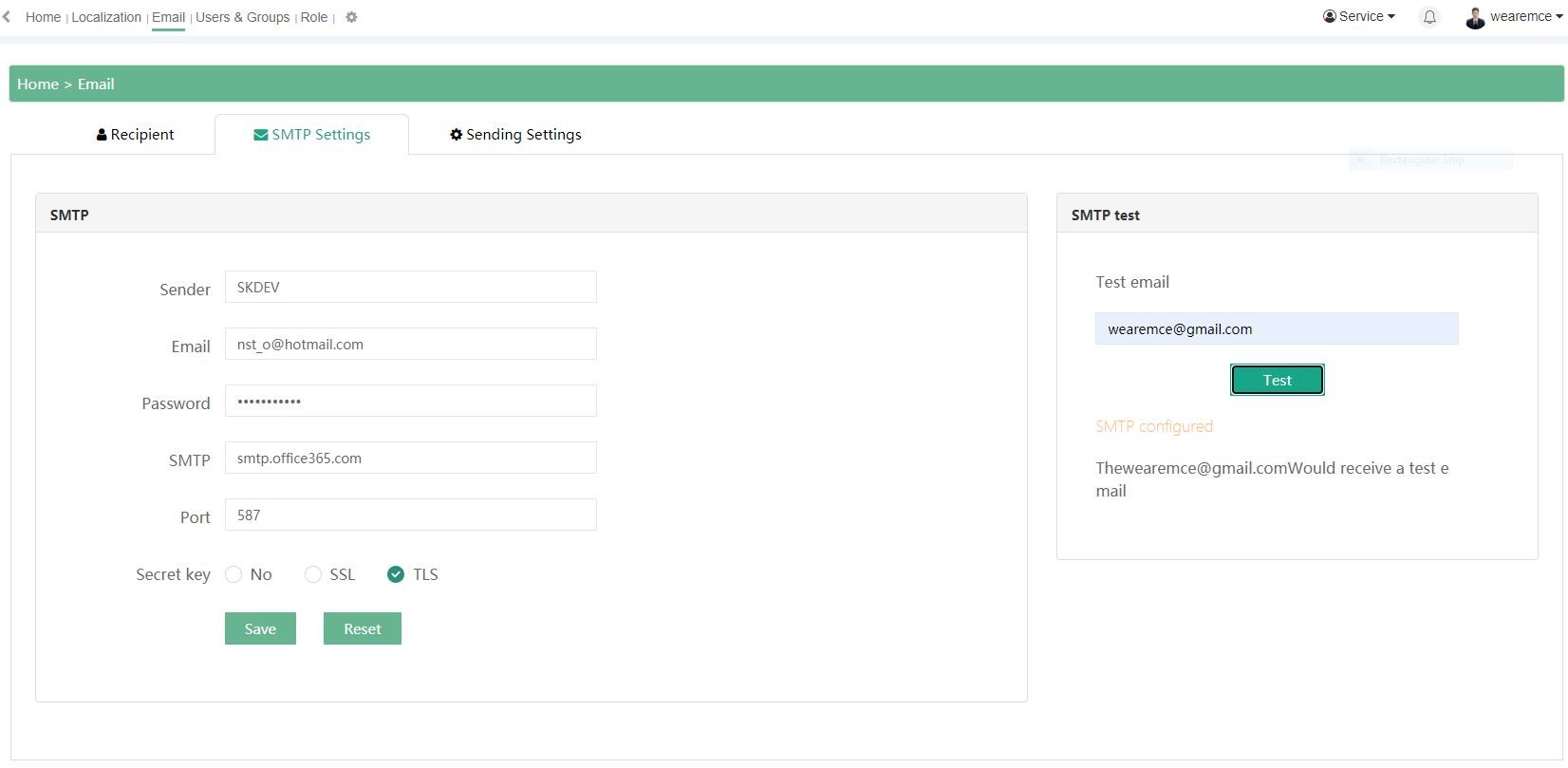Screen dimensions: 1568x768
Task: Go to Localization in top navigation
Action: tap(106, 17)
